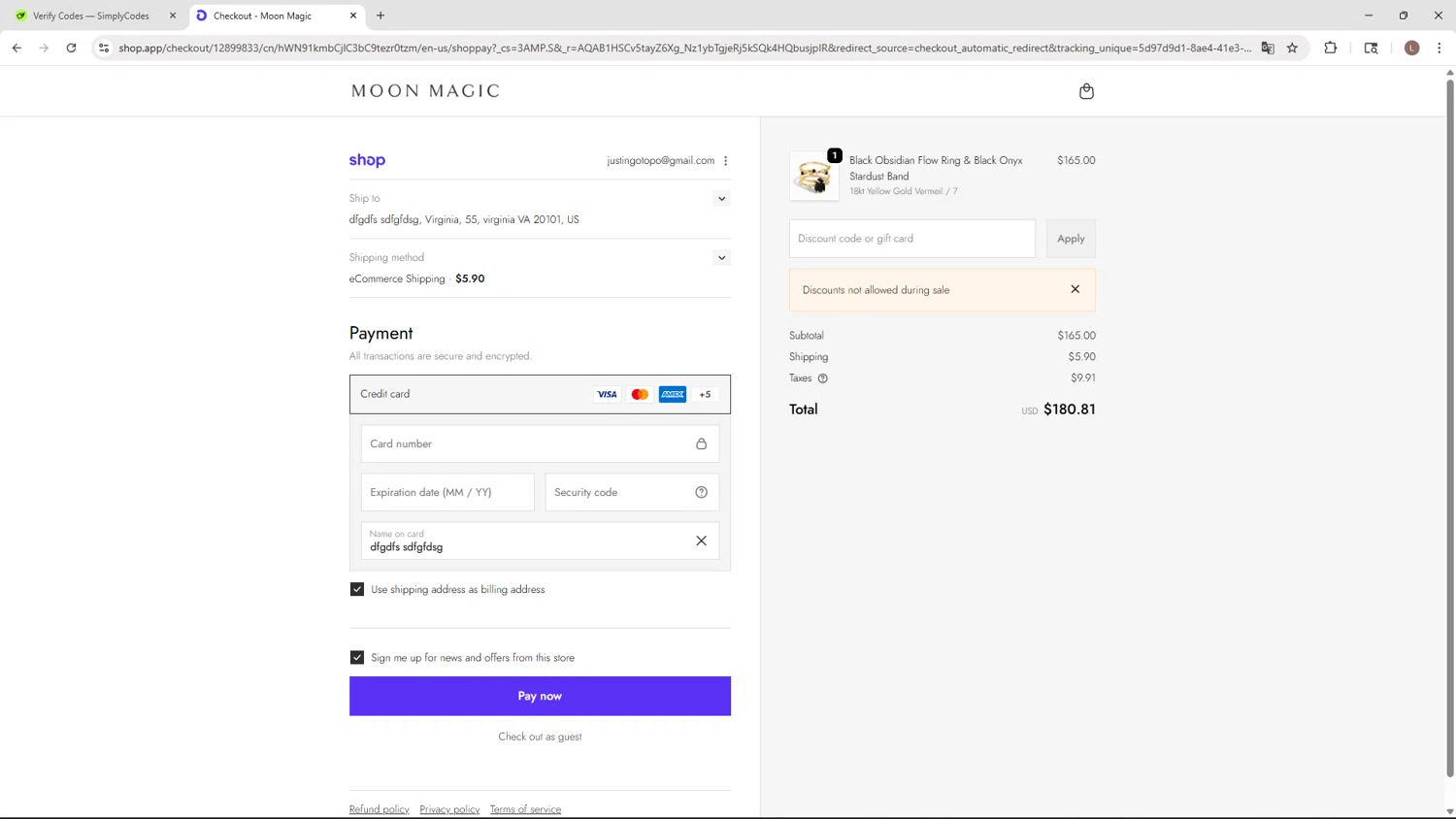
Task: Click Check out as guest link
Action: pyautogui.click(x=540, y=737)
